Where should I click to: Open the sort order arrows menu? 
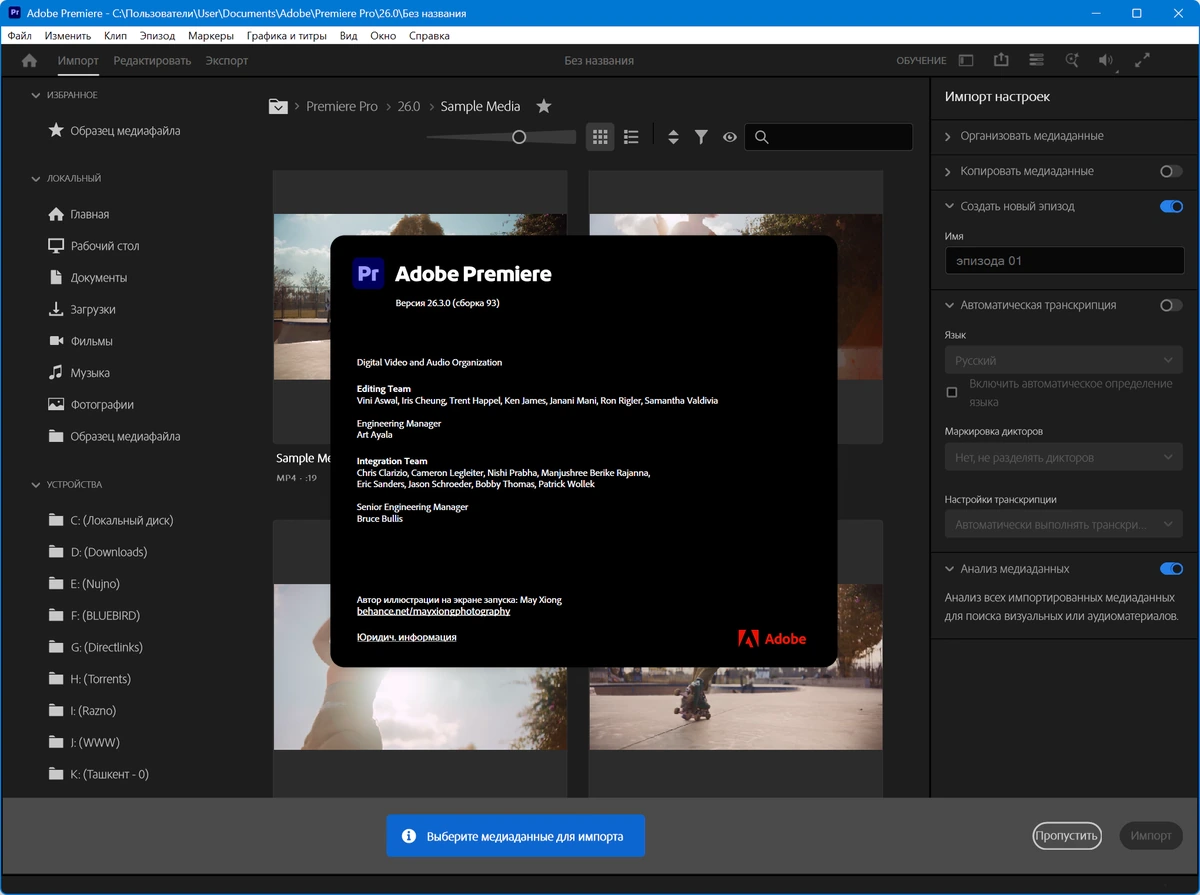(673, 137)
